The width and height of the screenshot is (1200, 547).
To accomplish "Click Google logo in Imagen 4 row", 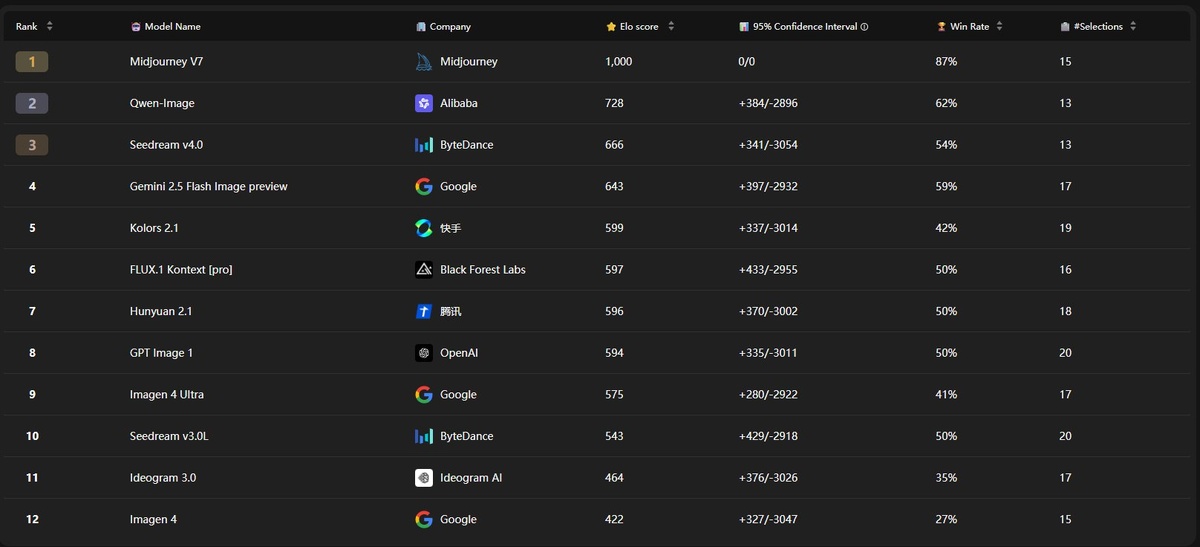I will [x=424, y=519].
